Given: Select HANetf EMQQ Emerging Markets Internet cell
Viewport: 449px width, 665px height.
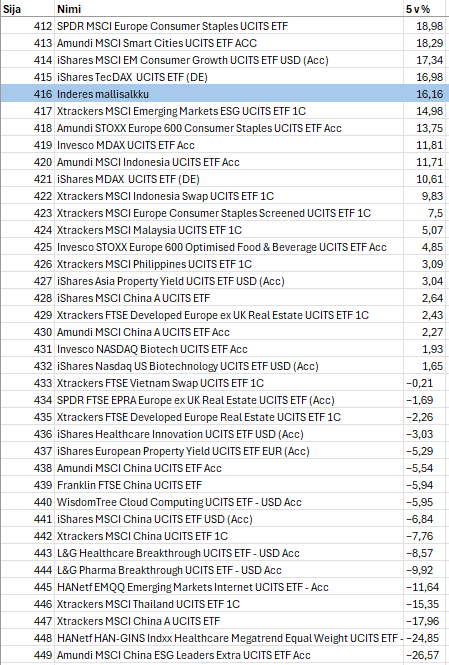Looking at the screenshot, I should [x=229, y=587].
